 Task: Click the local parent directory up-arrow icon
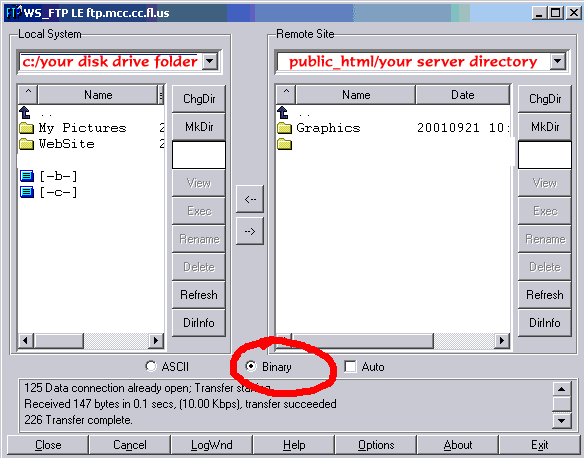tap(25, 112)
